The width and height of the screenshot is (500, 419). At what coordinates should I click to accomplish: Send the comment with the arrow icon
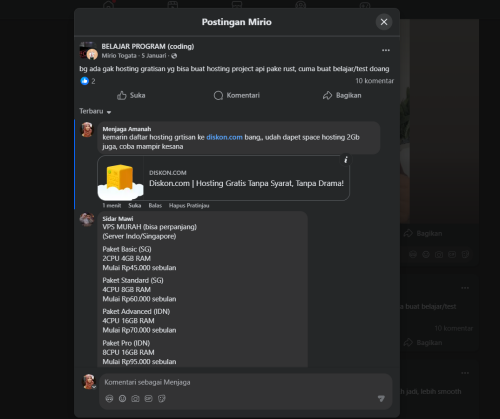tap(381, 399)
